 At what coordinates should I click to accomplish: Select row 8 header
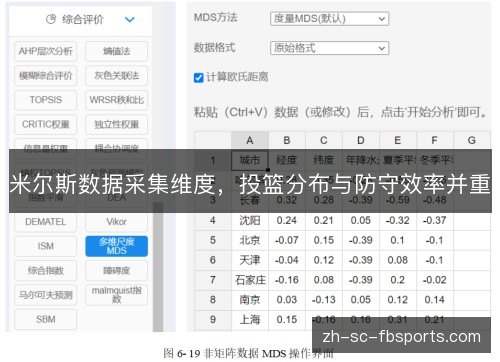[x=213, y=300]
